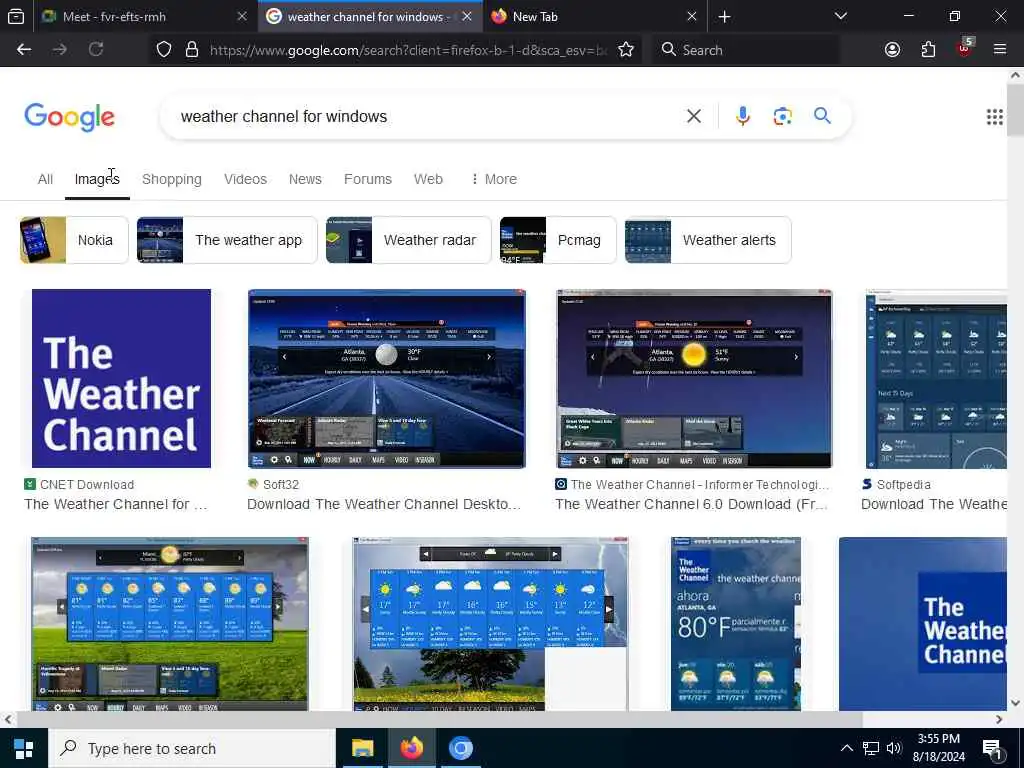The image size is (1024, 768).
Task: Open the Chromium taskbar icon
Action: [x=460, y=748]
